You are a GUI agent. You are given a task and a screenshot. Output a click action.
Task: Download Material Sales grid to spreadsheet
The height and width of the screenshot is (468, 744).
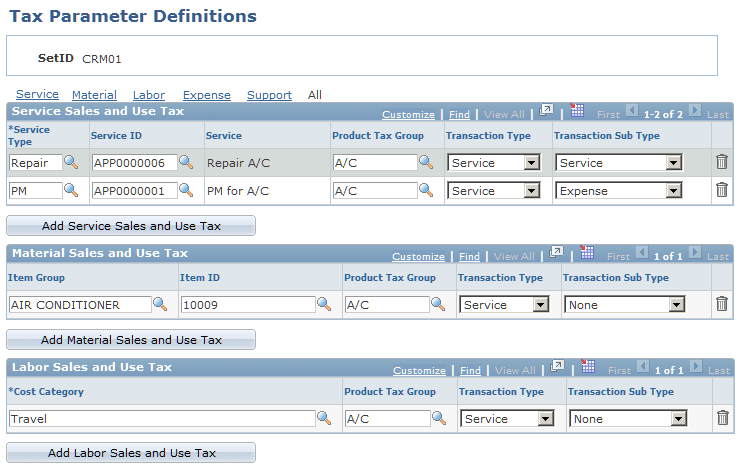pos(587,253)
